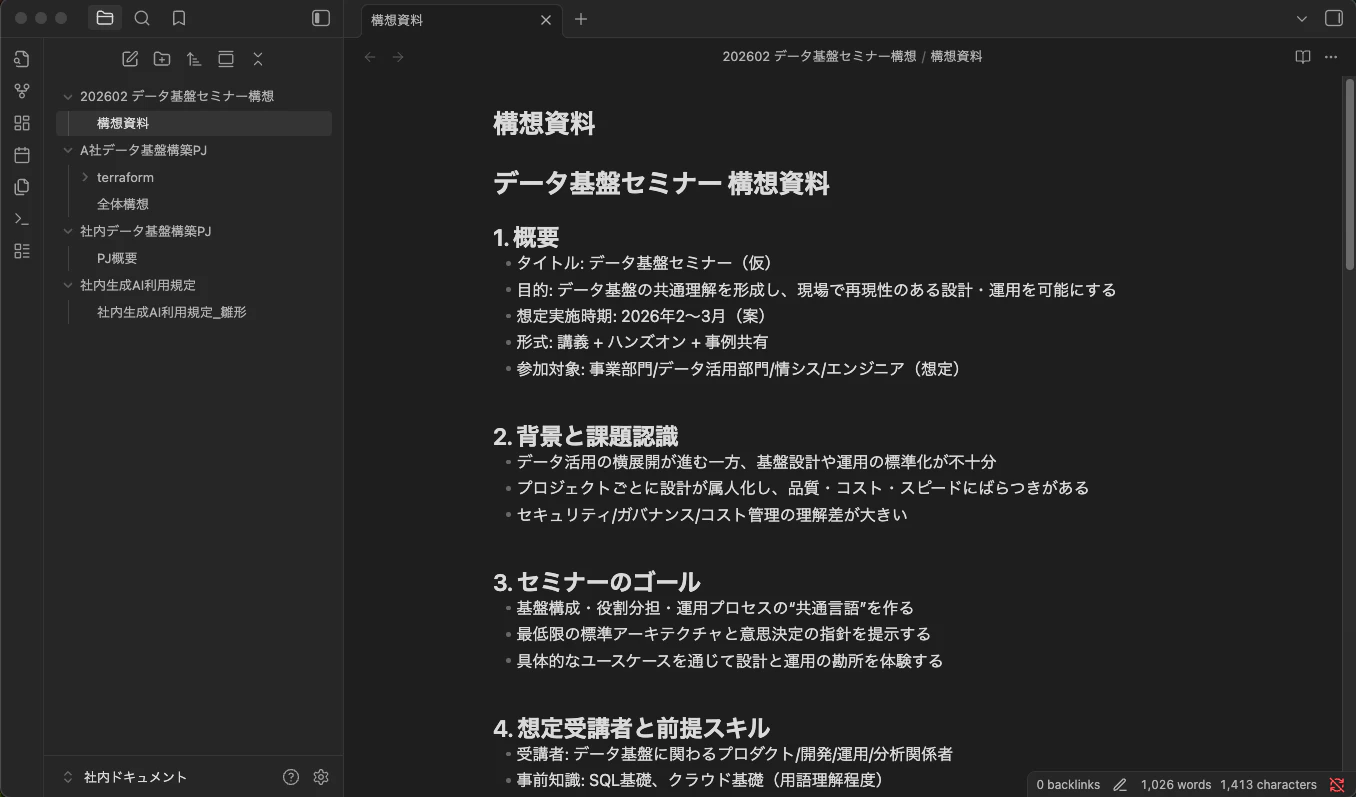Collapse the A社データ基盤構築PJ folder
This screenshot has height=797, width=1356.
click(68, 150)
